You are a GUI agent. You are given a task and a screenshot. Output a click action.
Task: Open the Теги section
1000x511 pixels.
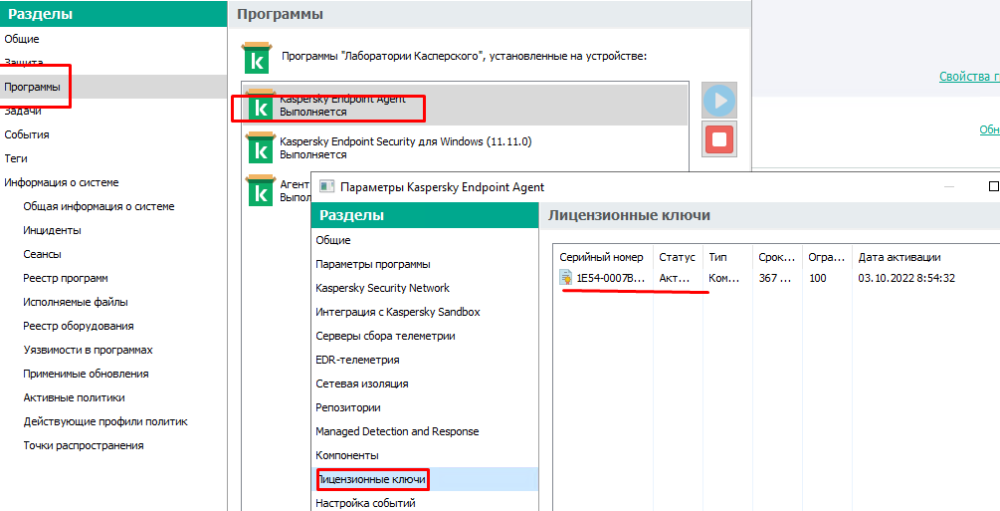coord(16,158)
